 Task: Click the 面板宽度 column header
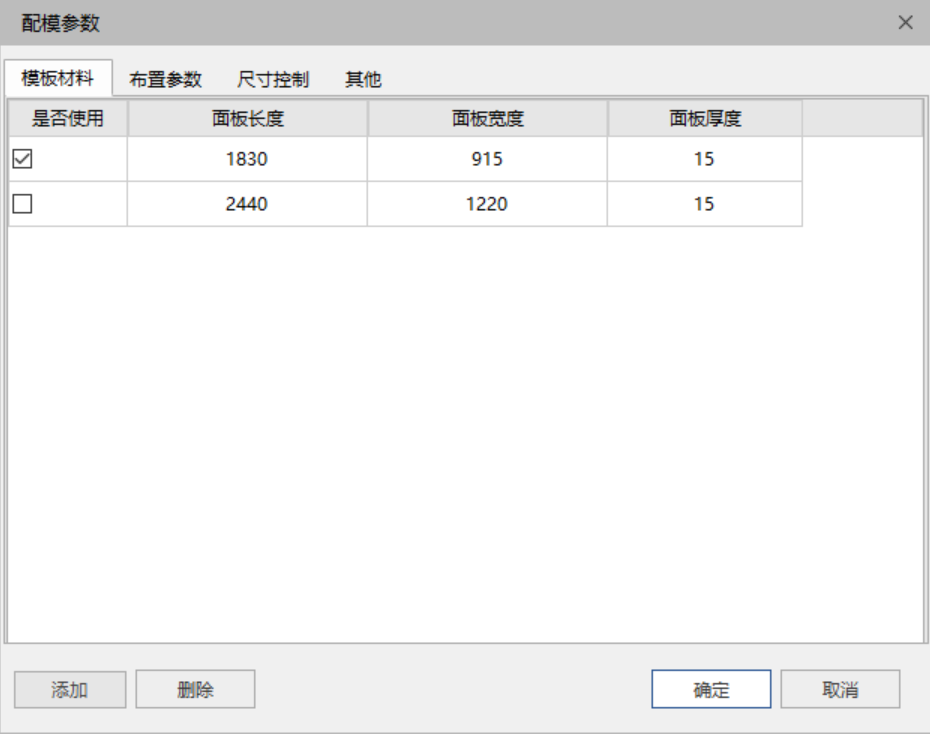488,119
